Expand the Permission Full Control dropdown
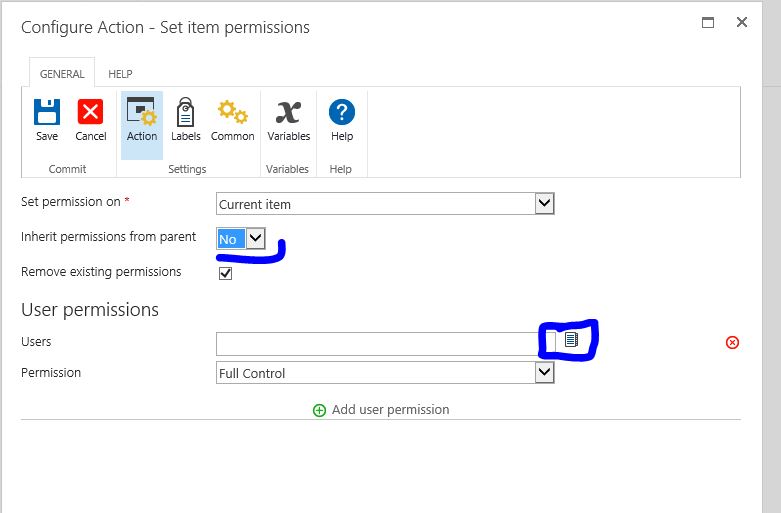The height and width of the screenshot is (513, 781). [x=544, y=373]
